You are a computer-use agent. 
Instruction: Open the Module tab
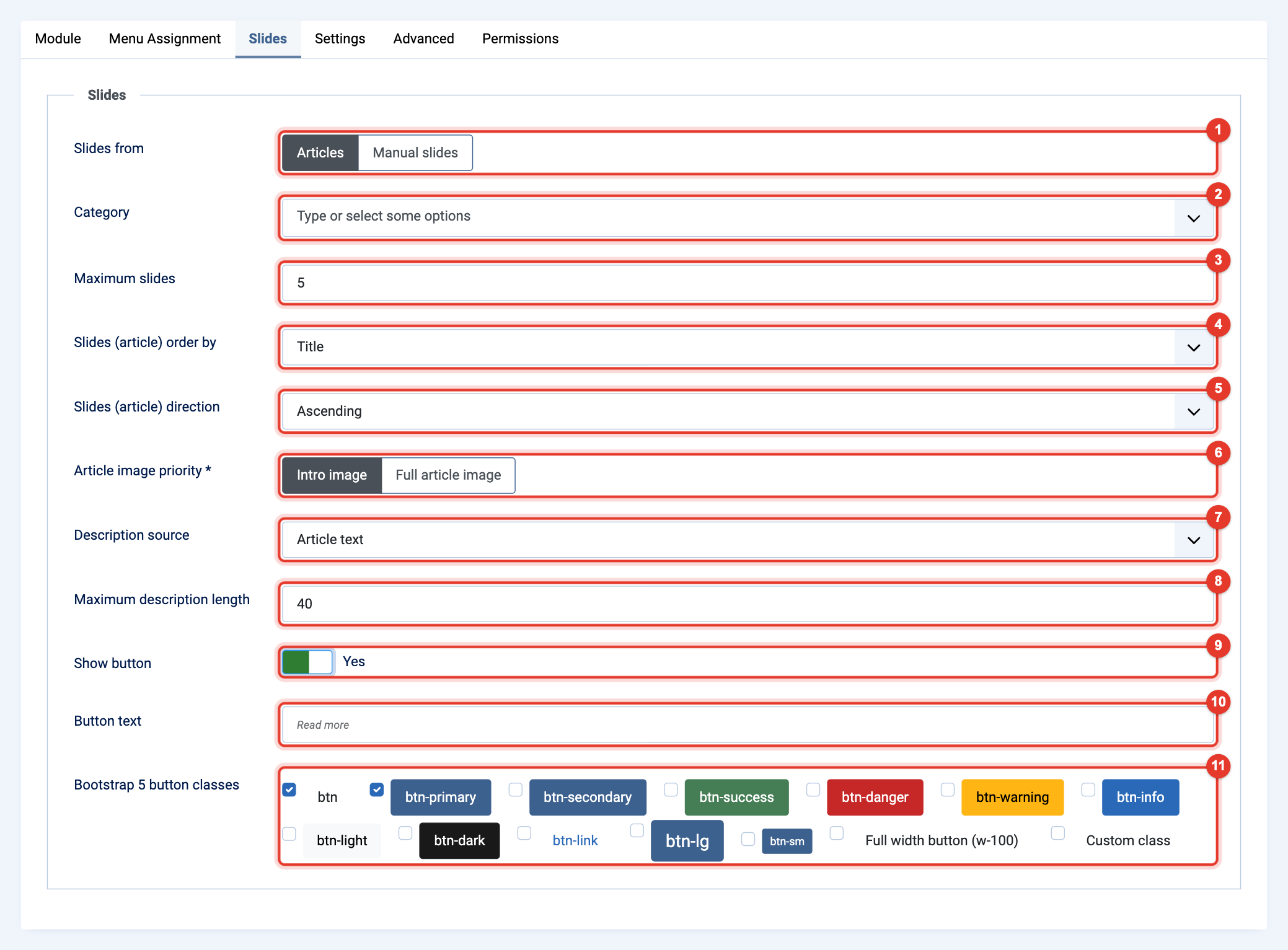click(x=58, y=38)
